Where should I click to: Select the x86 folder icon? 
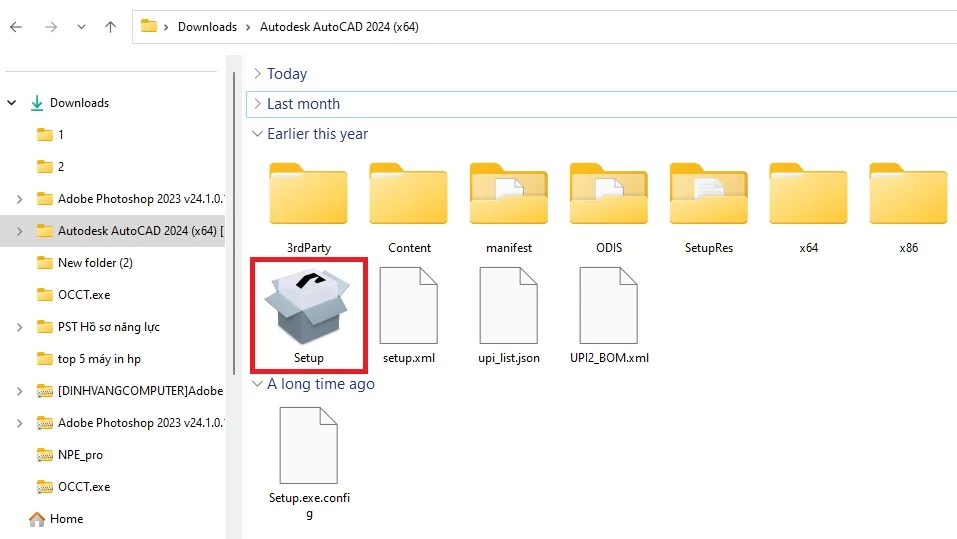point(909,194)
